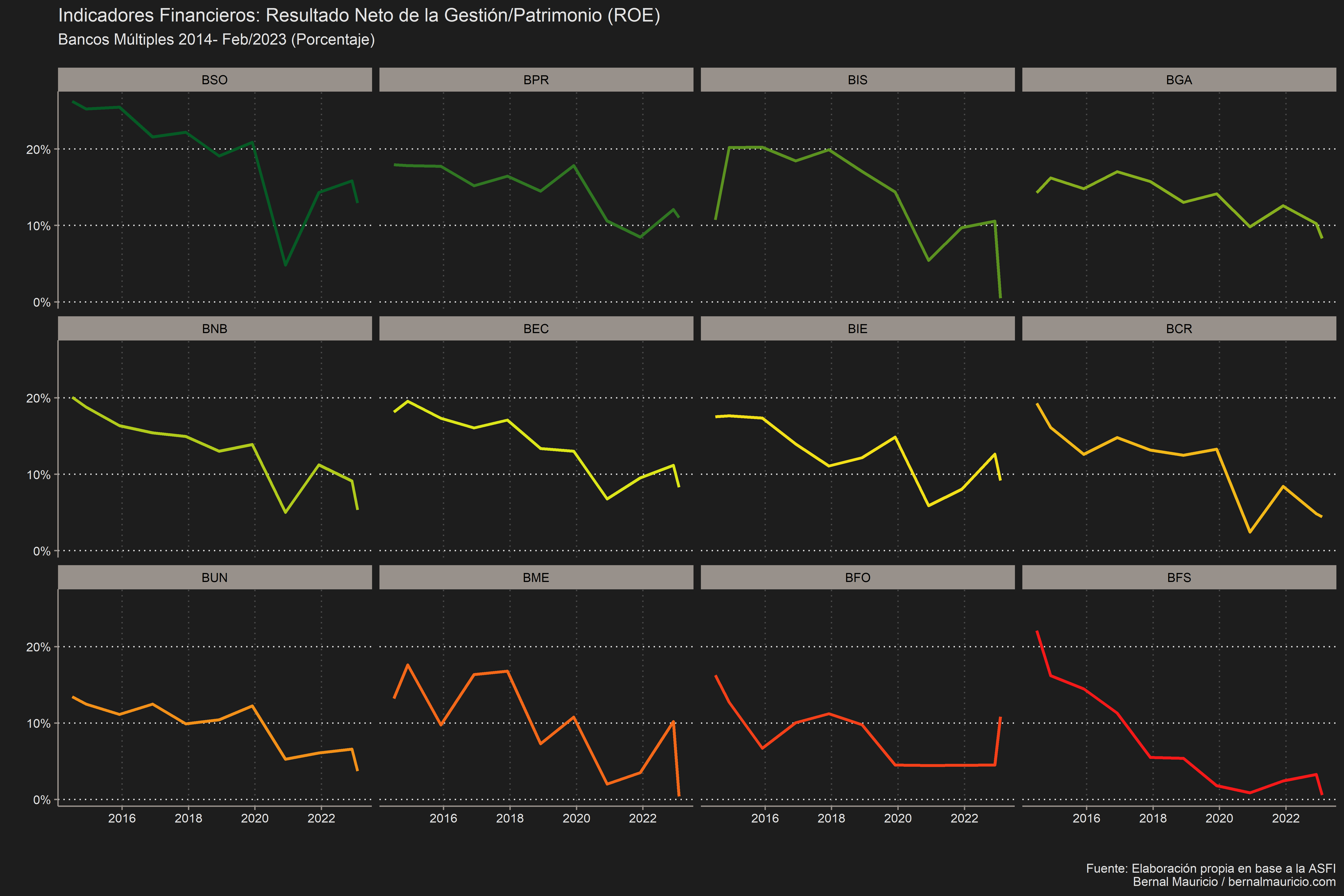The height and width of the screenshot is (896, 1344).
Task: Click the 20% label on the middle row axis
Action: pyautogui.click(x=38, y=398)
